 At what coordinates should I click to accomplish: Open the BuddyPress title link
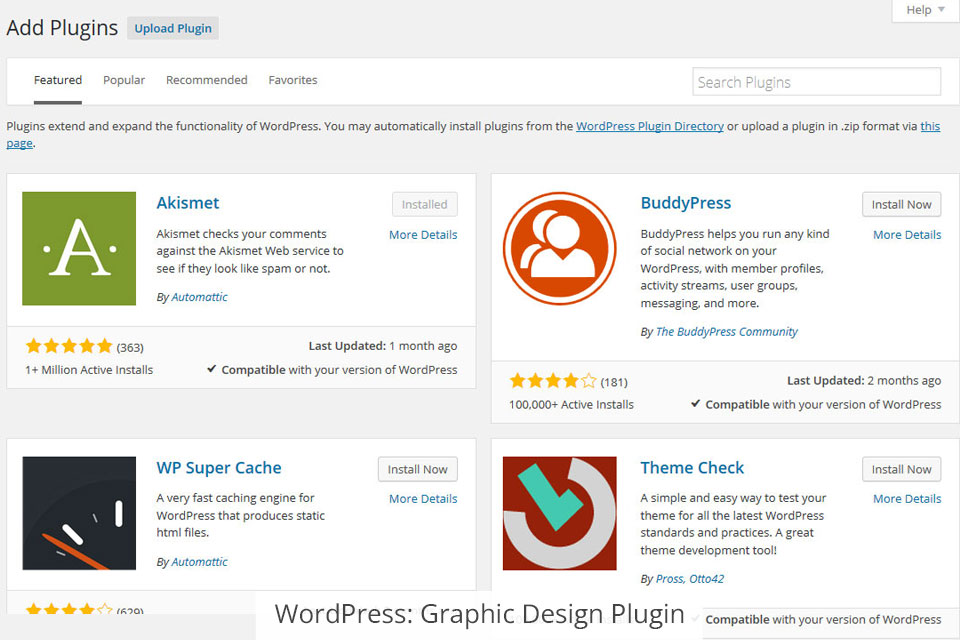click(x=686, y=203)
